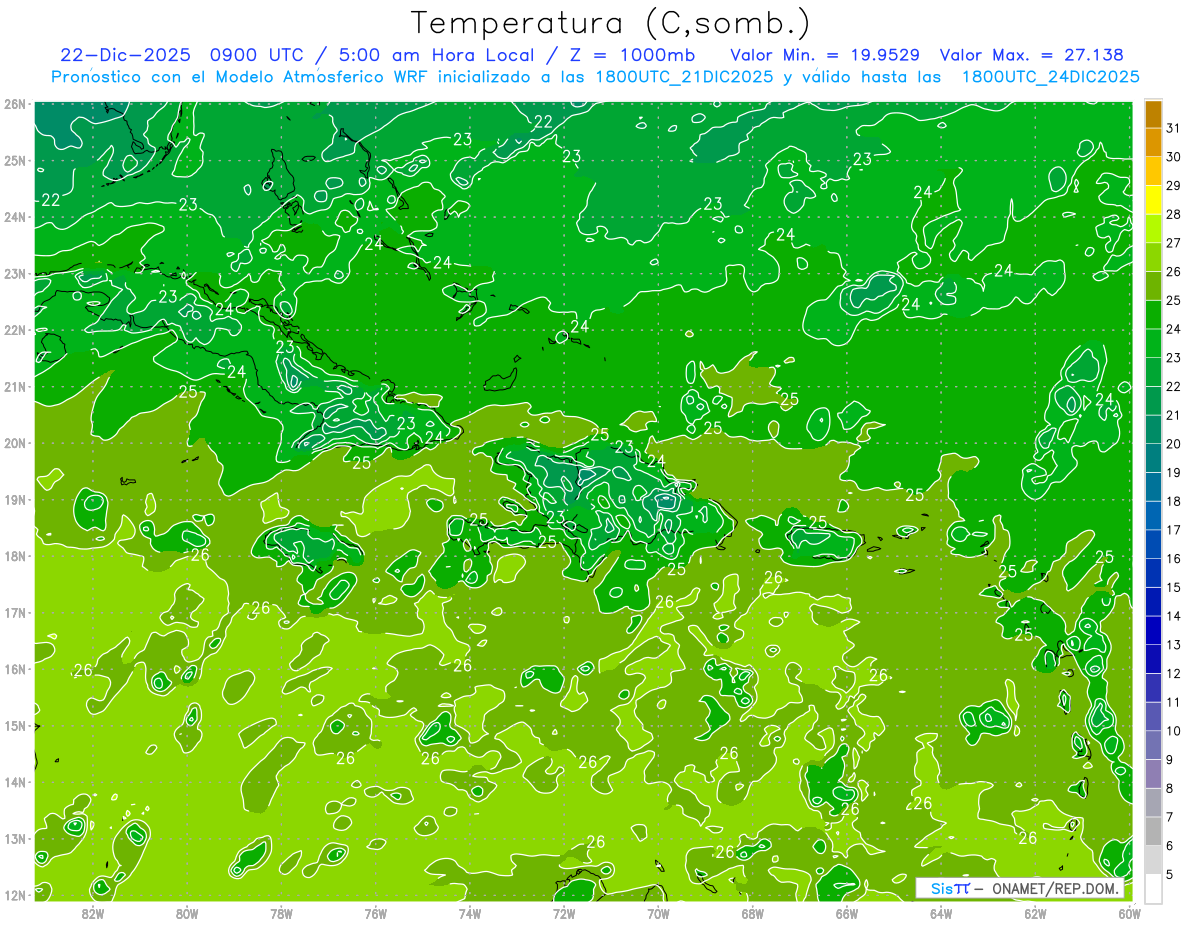
Task: Click the '18' value in the color legend
Action: [1174, 501]
